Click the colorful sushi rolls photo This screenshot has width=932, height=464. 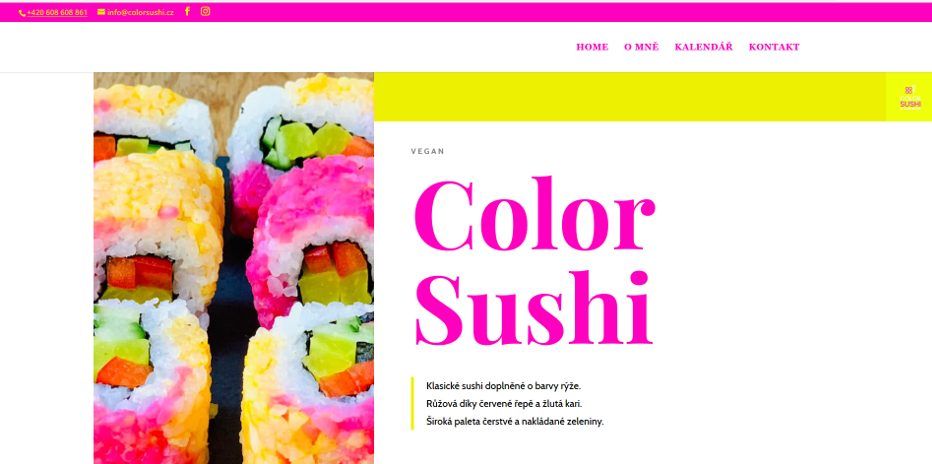coord(234,268)
